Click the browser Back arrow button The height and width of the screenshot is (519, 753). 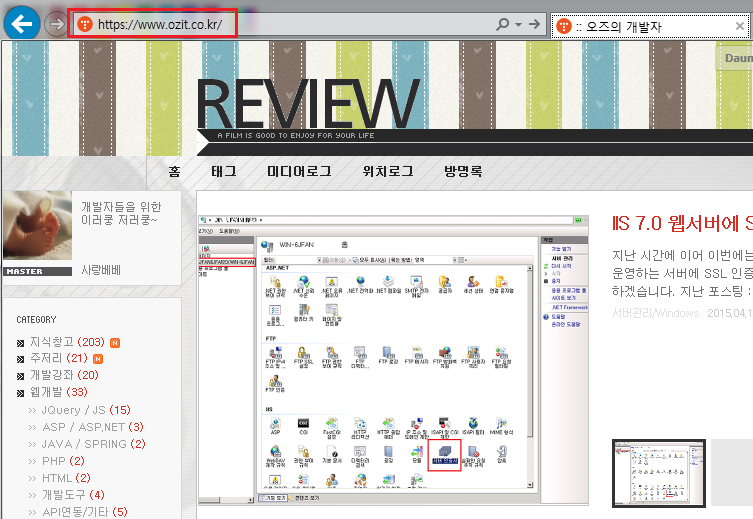click(x=22, y=23)
